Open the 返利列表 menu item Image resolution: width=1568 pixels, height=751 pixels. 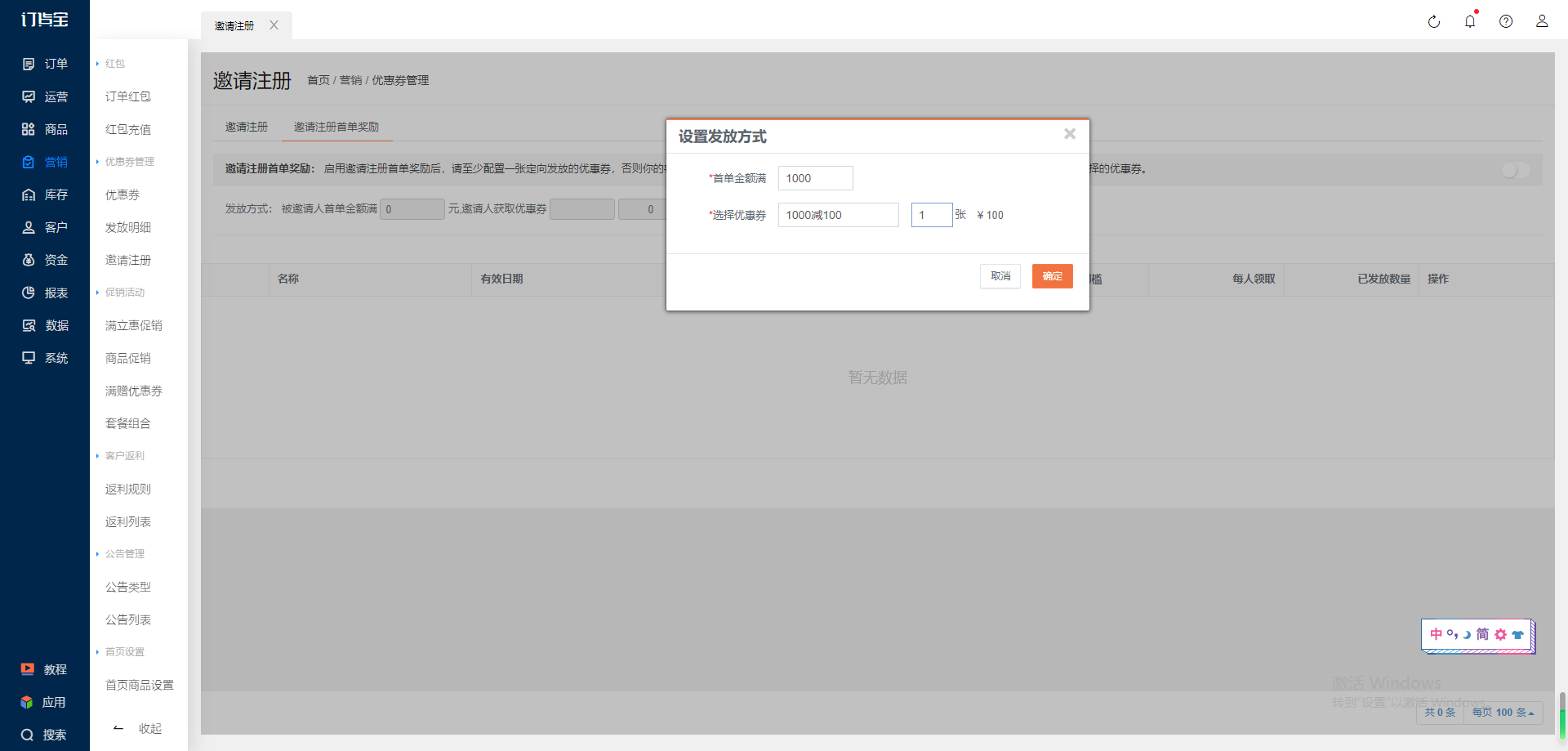pos(128,521)
